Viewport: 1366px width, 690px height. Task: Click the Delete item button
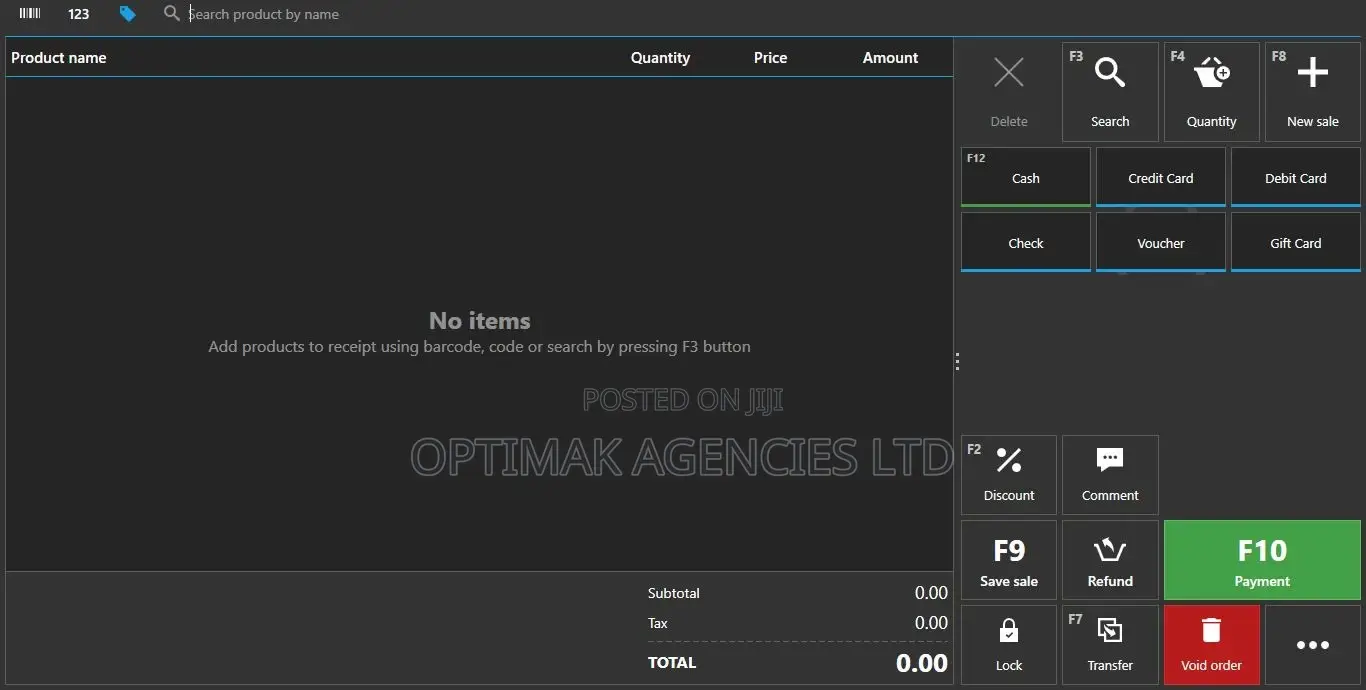point(1008,91)
